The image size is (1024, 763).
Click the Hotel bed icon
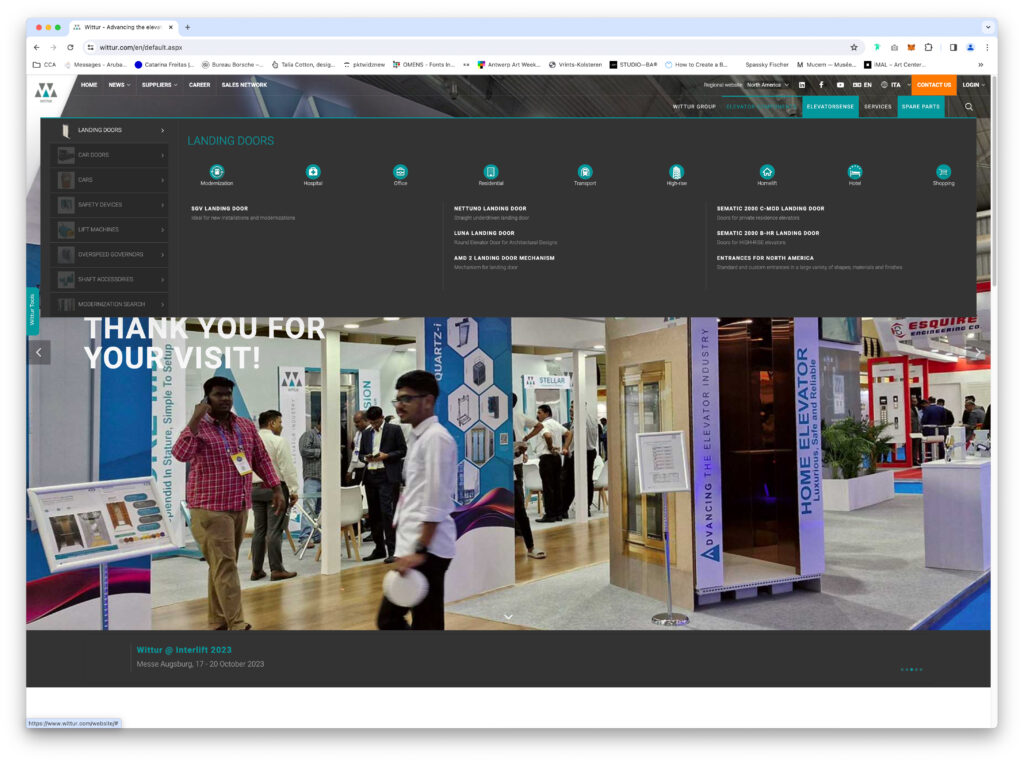(x=854, y=172)
